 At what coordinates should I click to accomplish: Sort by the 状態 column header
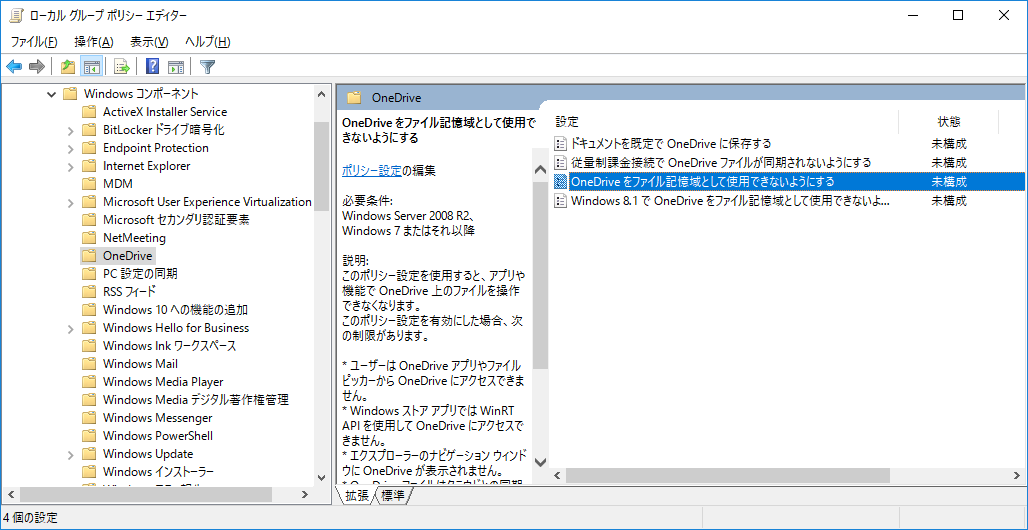coord(949,121)
